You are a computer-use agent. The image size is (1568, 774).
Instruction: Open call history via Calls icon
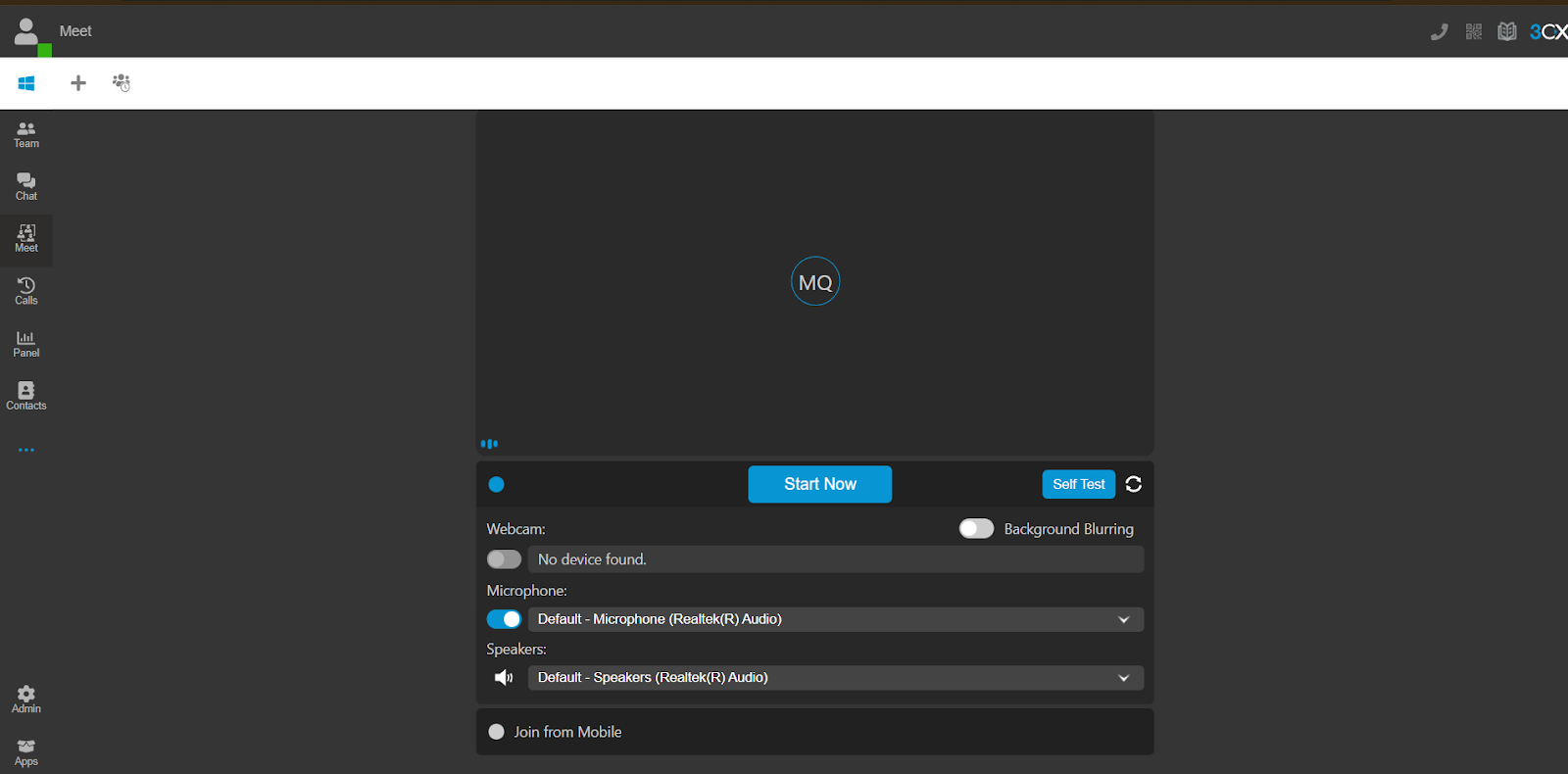(26, 292)
